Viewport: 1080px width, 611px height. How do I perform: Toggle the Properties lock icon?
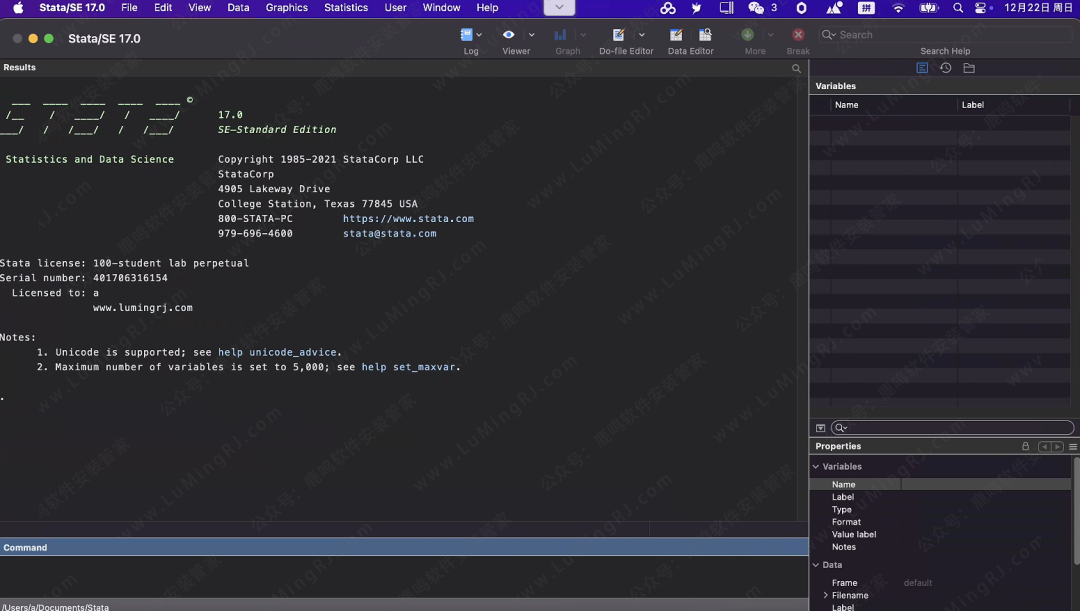[1025, 447]
